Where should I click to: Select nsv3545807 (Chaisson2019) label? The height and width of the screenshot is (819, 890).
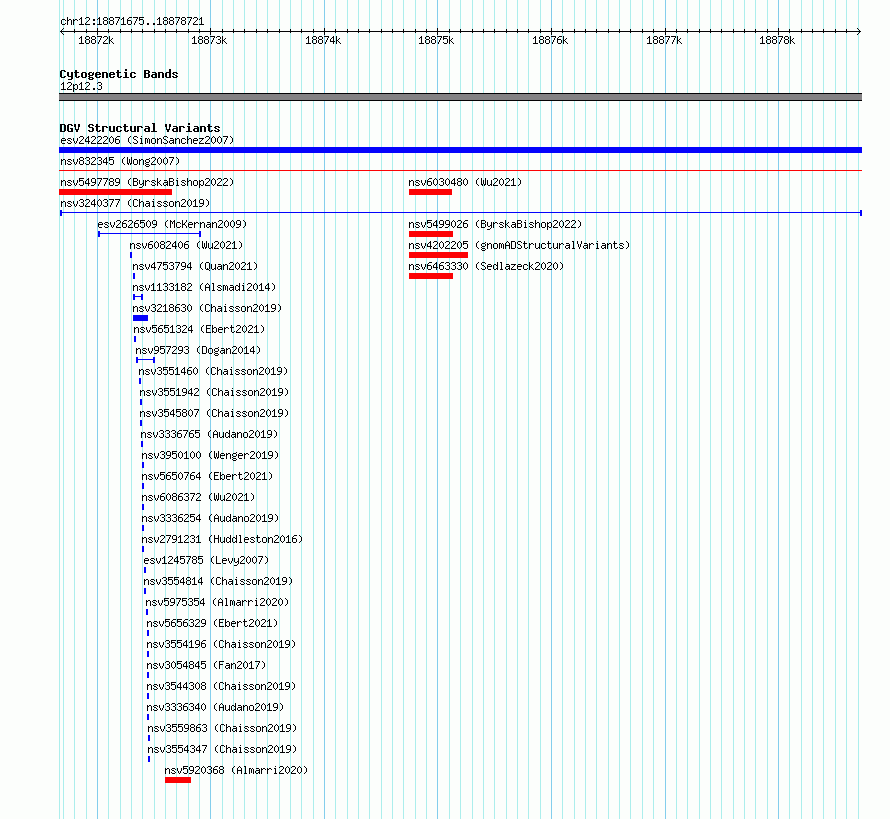click(x=215, y=413)
